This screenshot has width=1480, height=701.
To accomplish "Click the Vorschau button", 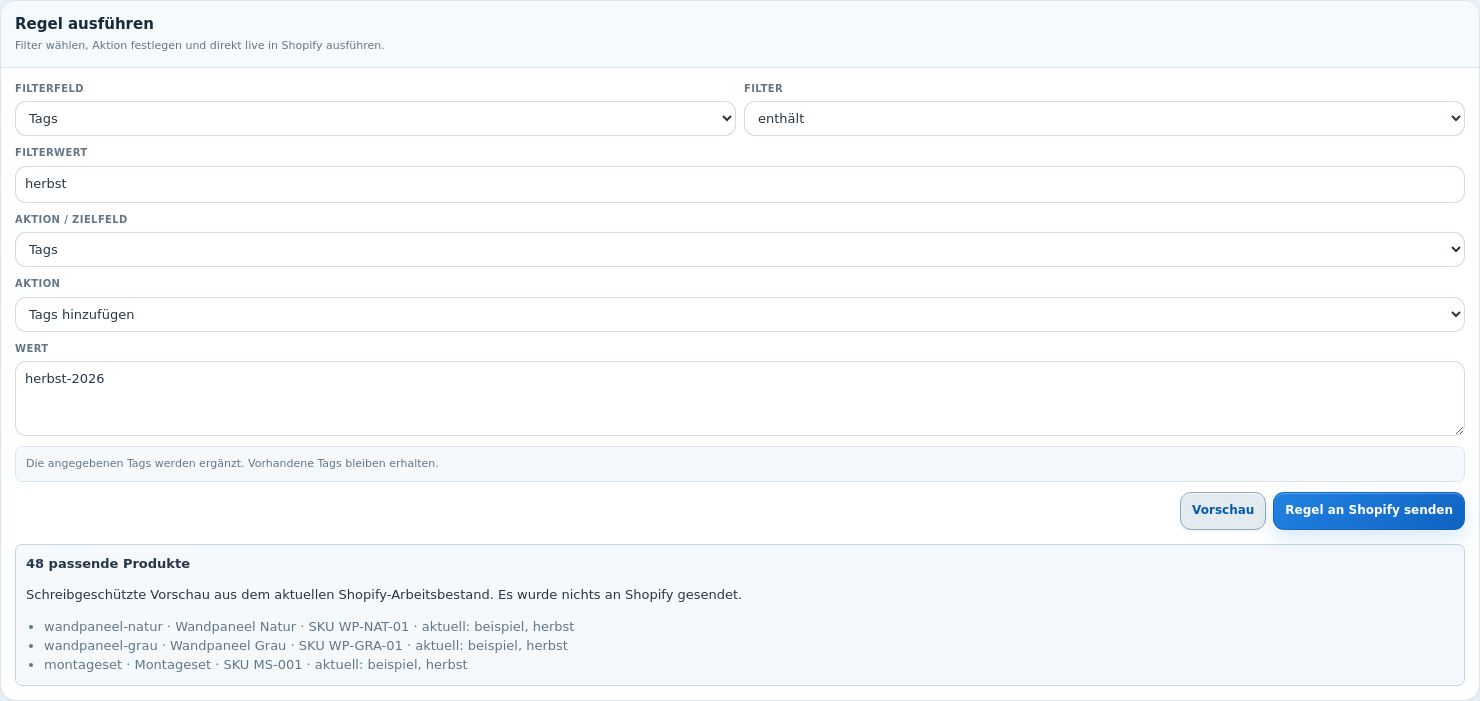I will [x=1223, y=510].
